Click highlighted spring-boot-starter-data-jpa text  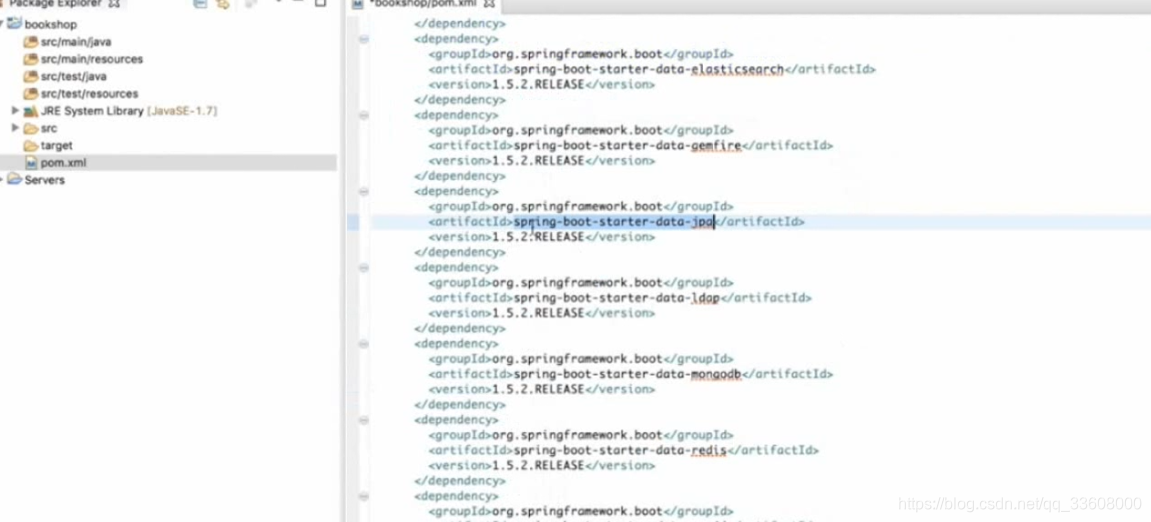[614, 222]
